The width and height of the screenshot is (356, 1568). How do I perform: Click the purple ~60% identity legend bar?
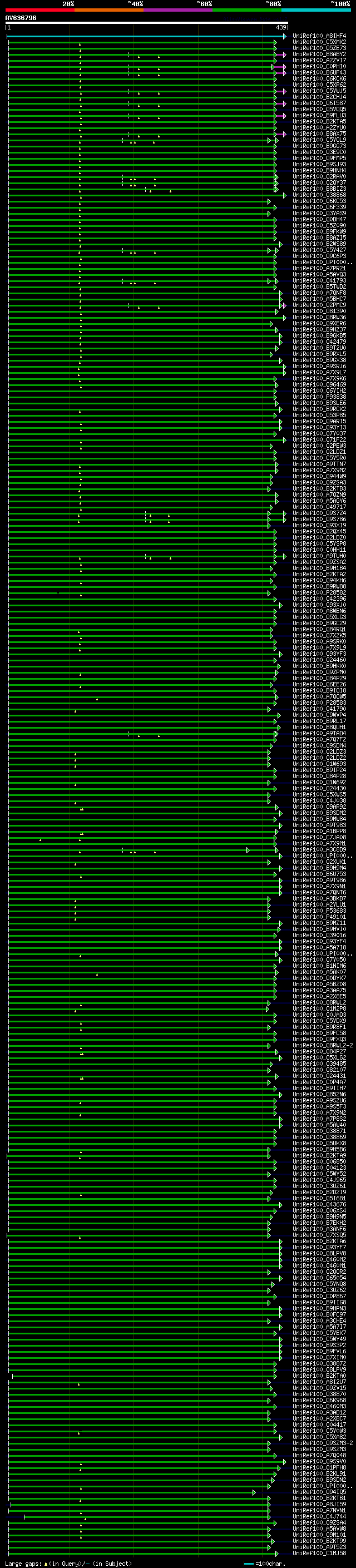pos(179,10)
